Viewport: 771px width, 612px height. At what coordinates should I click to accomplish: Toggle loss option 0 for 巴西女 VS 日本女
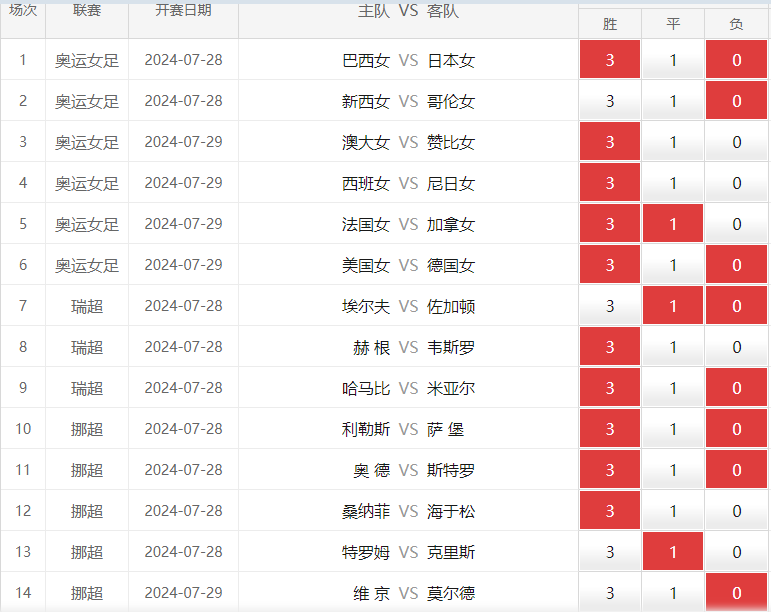[736, 59]
